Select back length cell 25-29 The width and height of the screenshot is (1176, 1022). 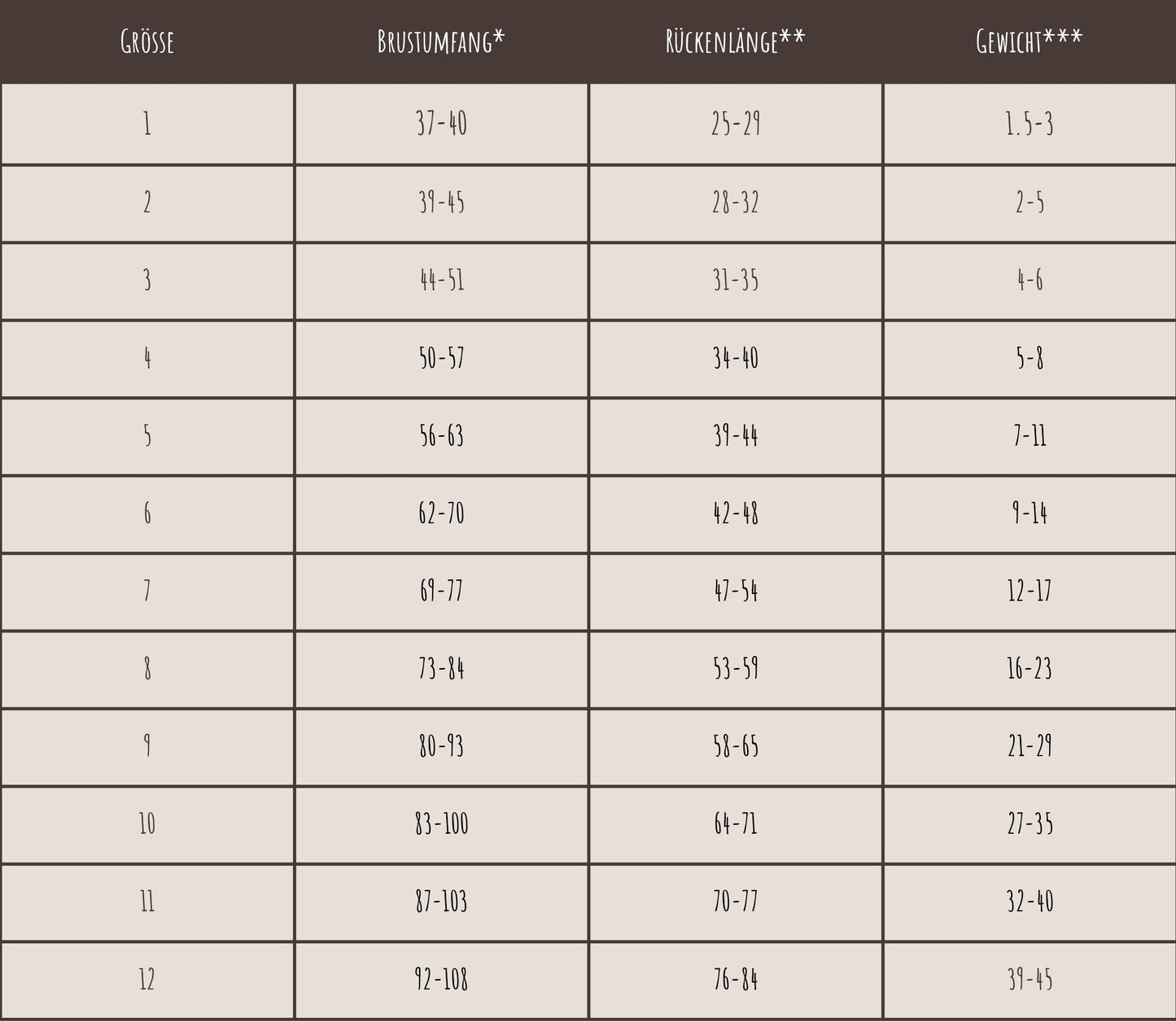(x=736, y=124)
